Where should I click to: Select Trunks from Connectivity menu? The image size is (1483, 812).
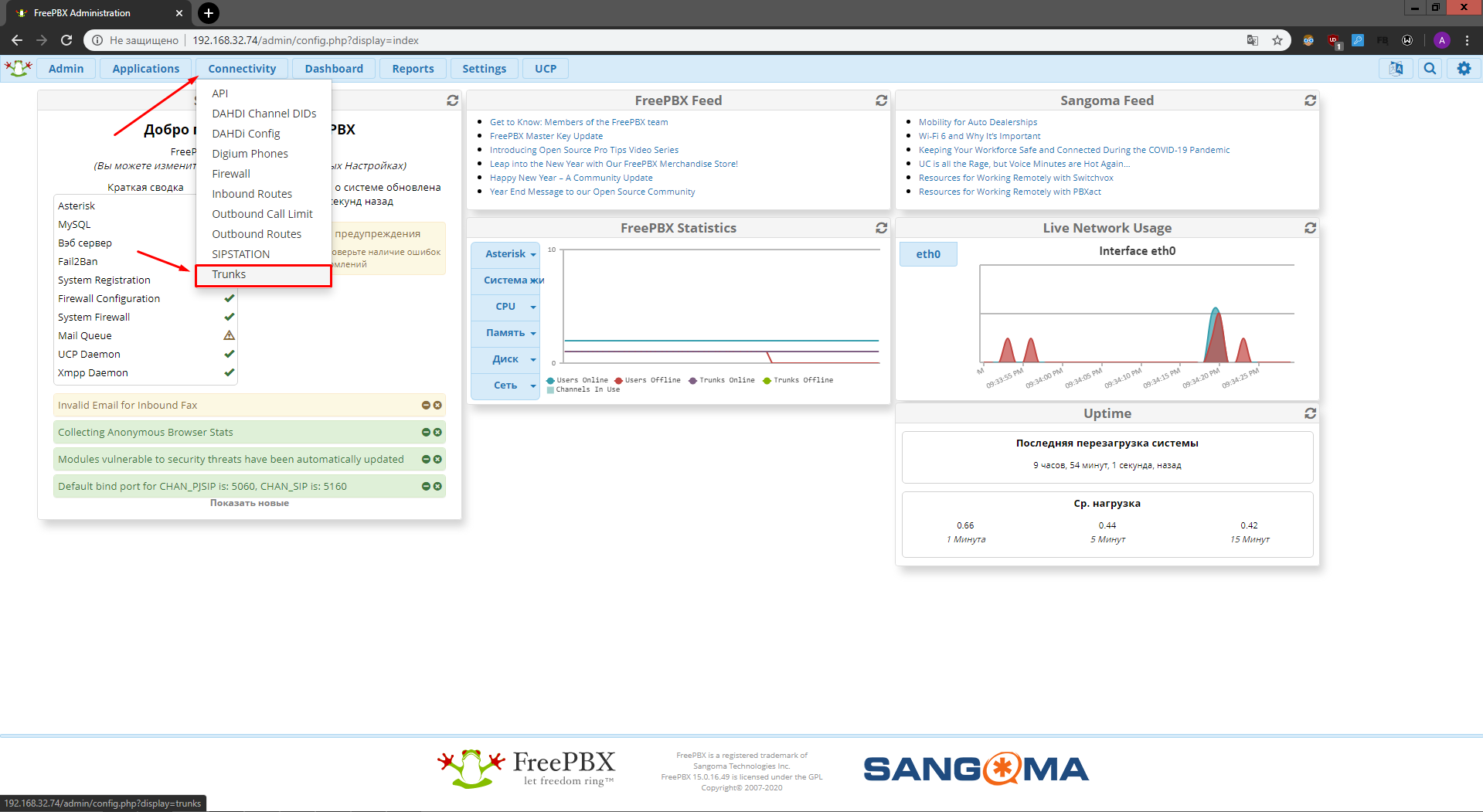(x=230, y=274)
